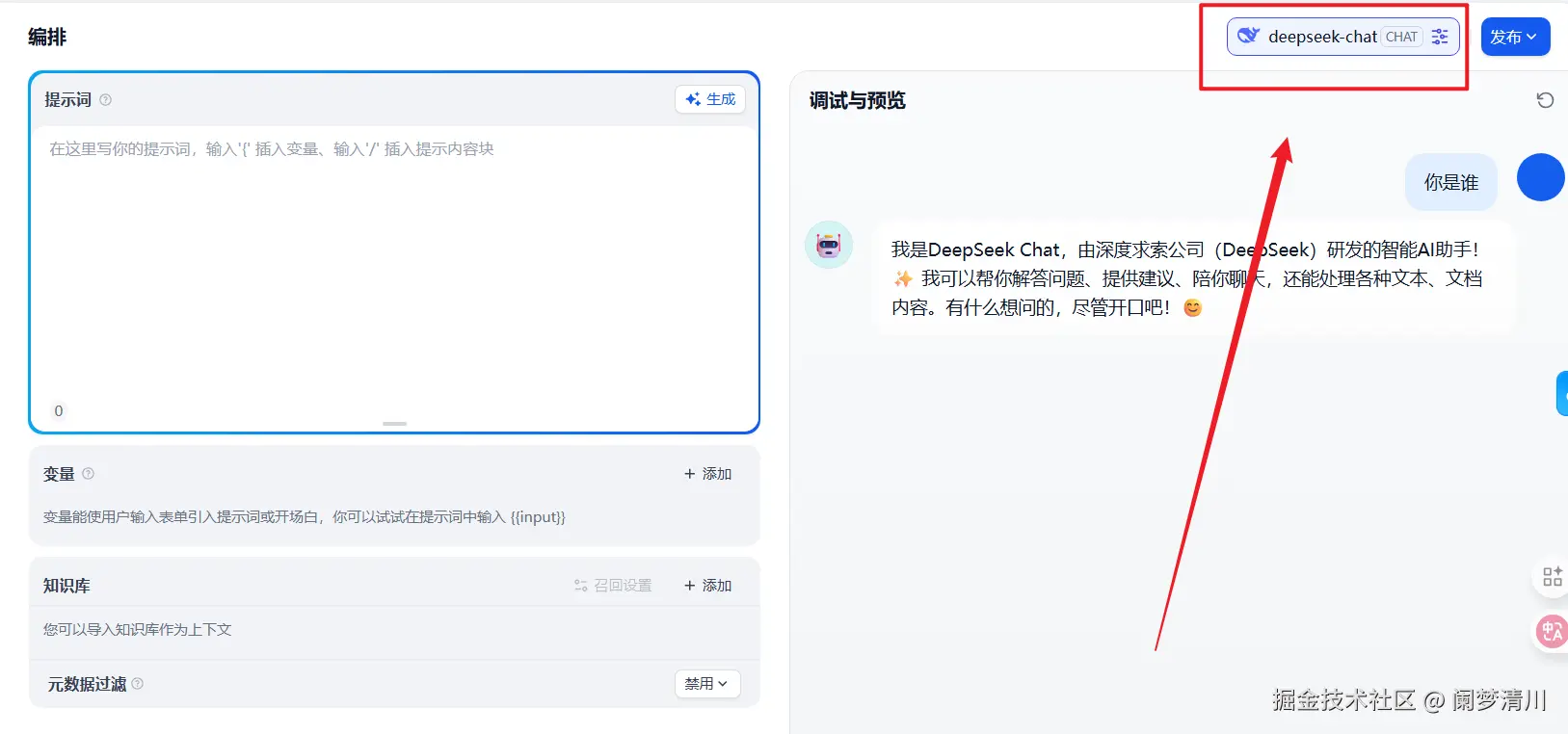The width and height of the screenshot is (1568, 734).
Task: Click the prompt character count 0
Action: [x=59, y=410]
